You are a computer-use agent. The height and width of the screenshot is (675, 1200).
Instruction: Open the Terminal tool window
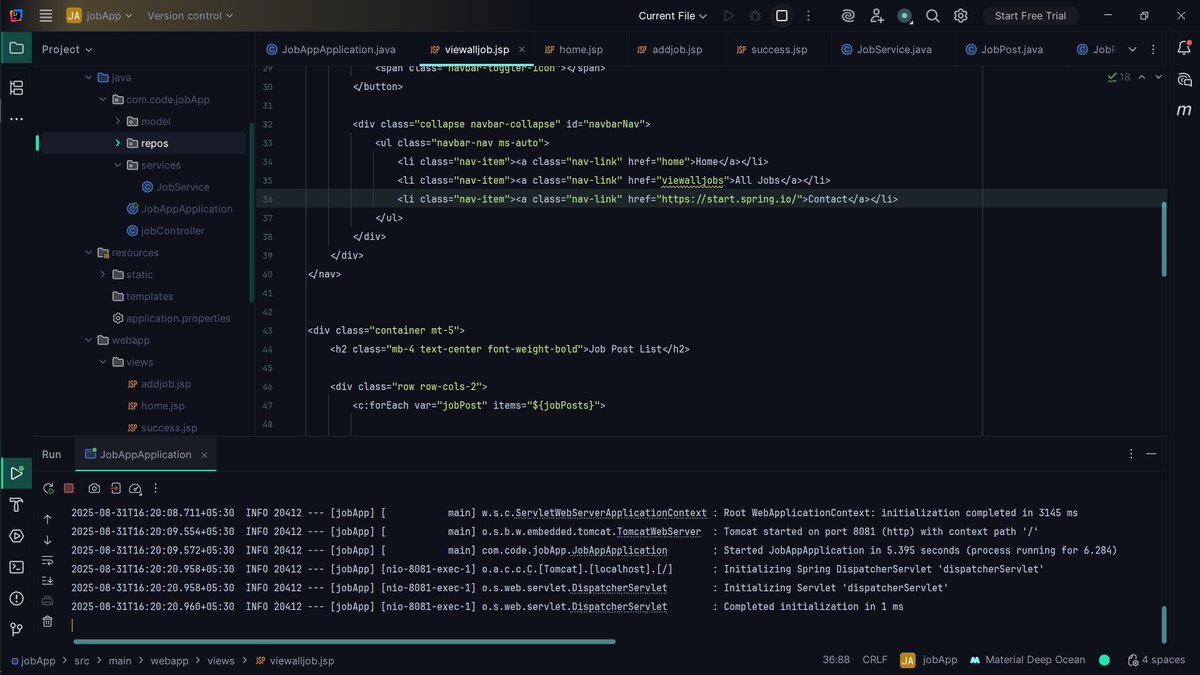(16, 567)
